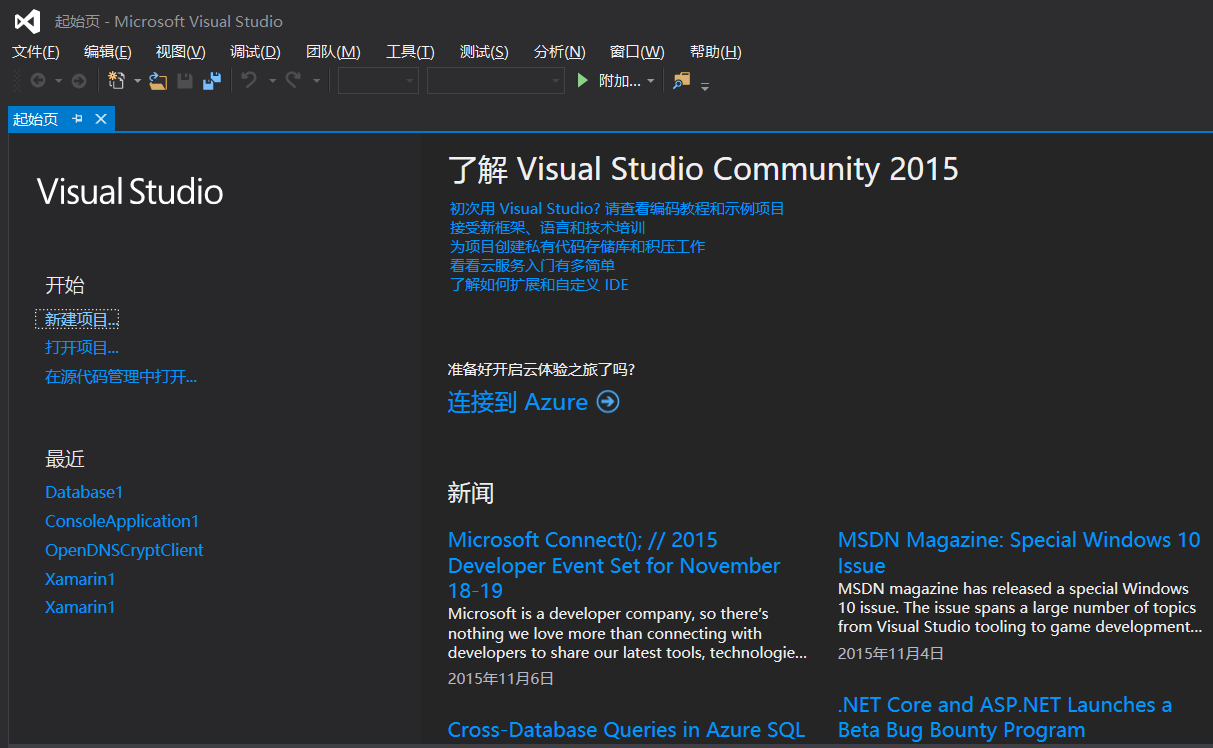This screenshot has height=748, width=1213.
Task: Click the date text 2015年11月4日
Action: [x=891, y=654]
